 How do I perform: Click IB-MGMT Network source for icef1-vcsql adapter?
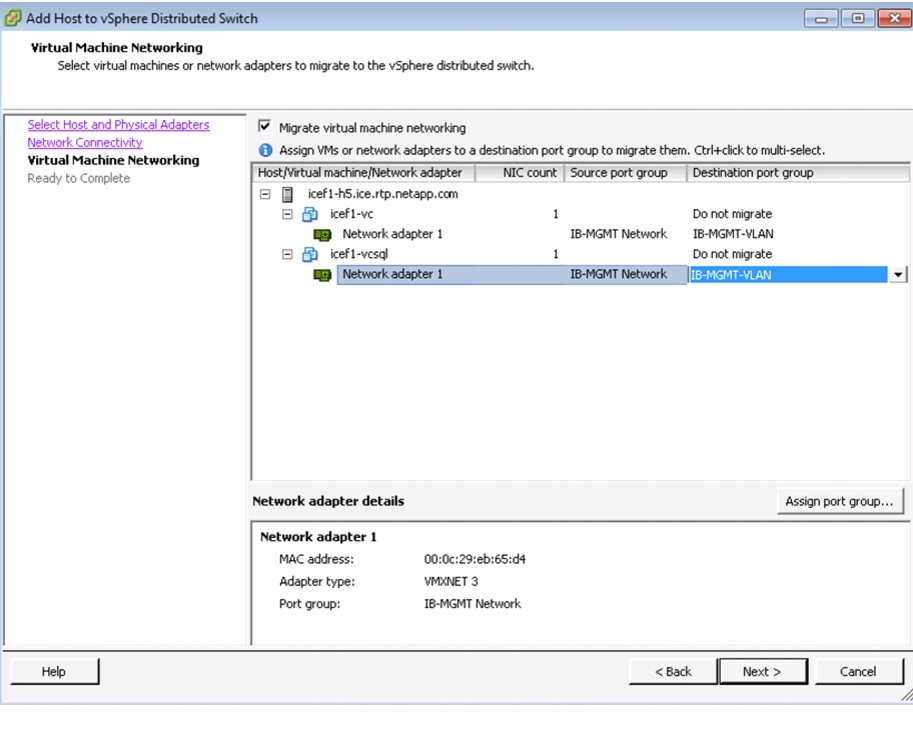tap(618, 274)
